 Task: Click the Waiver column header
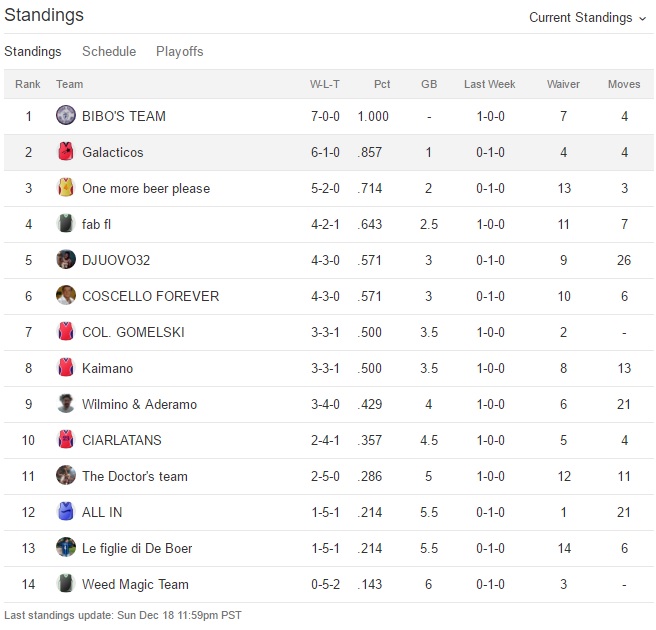[x=563, y=84]
